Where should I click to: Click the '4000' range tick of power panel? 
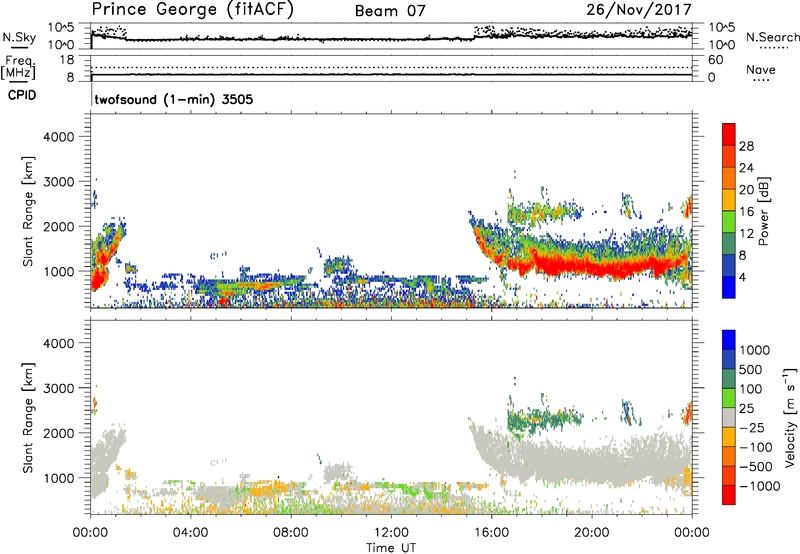(59, 137)
